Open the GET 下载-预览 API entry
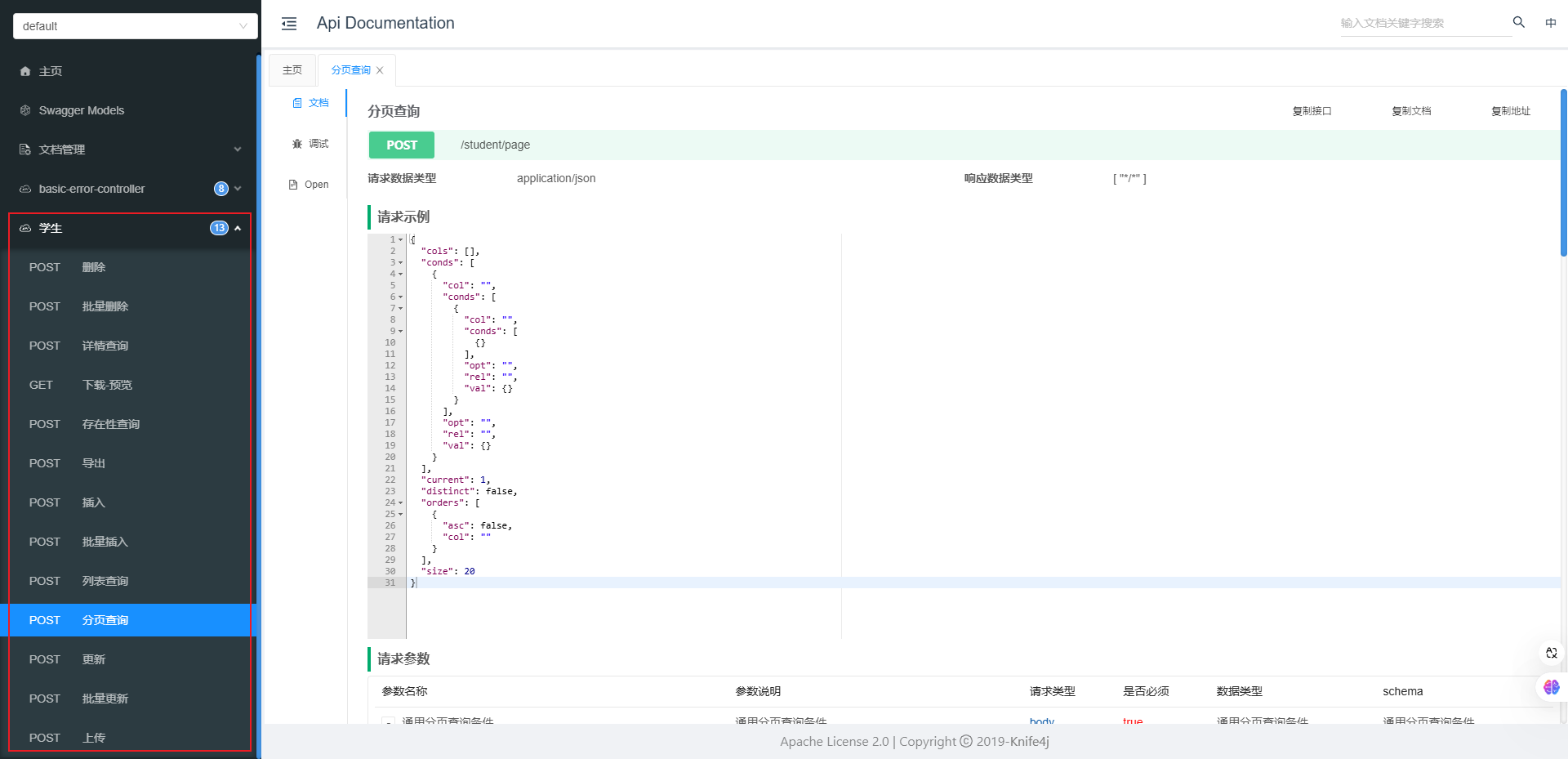Screen dimensions: 1568x759 (128, 385)
